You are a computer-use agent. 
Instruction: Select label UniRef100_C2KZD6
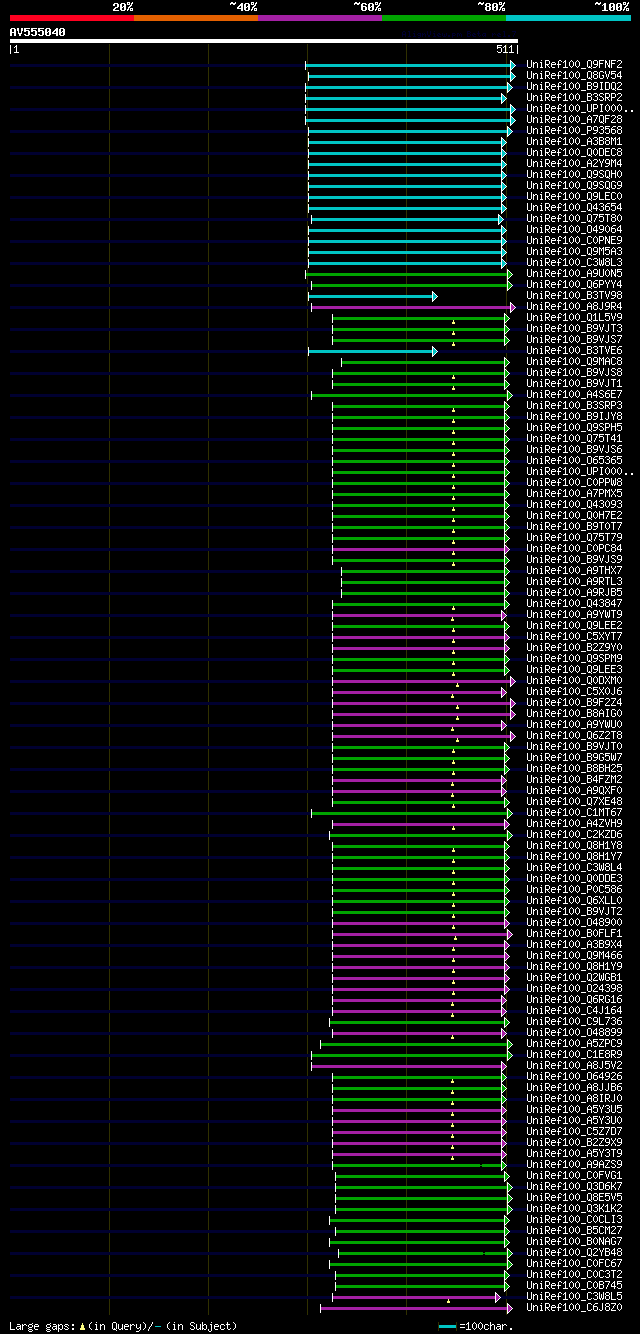575,834
